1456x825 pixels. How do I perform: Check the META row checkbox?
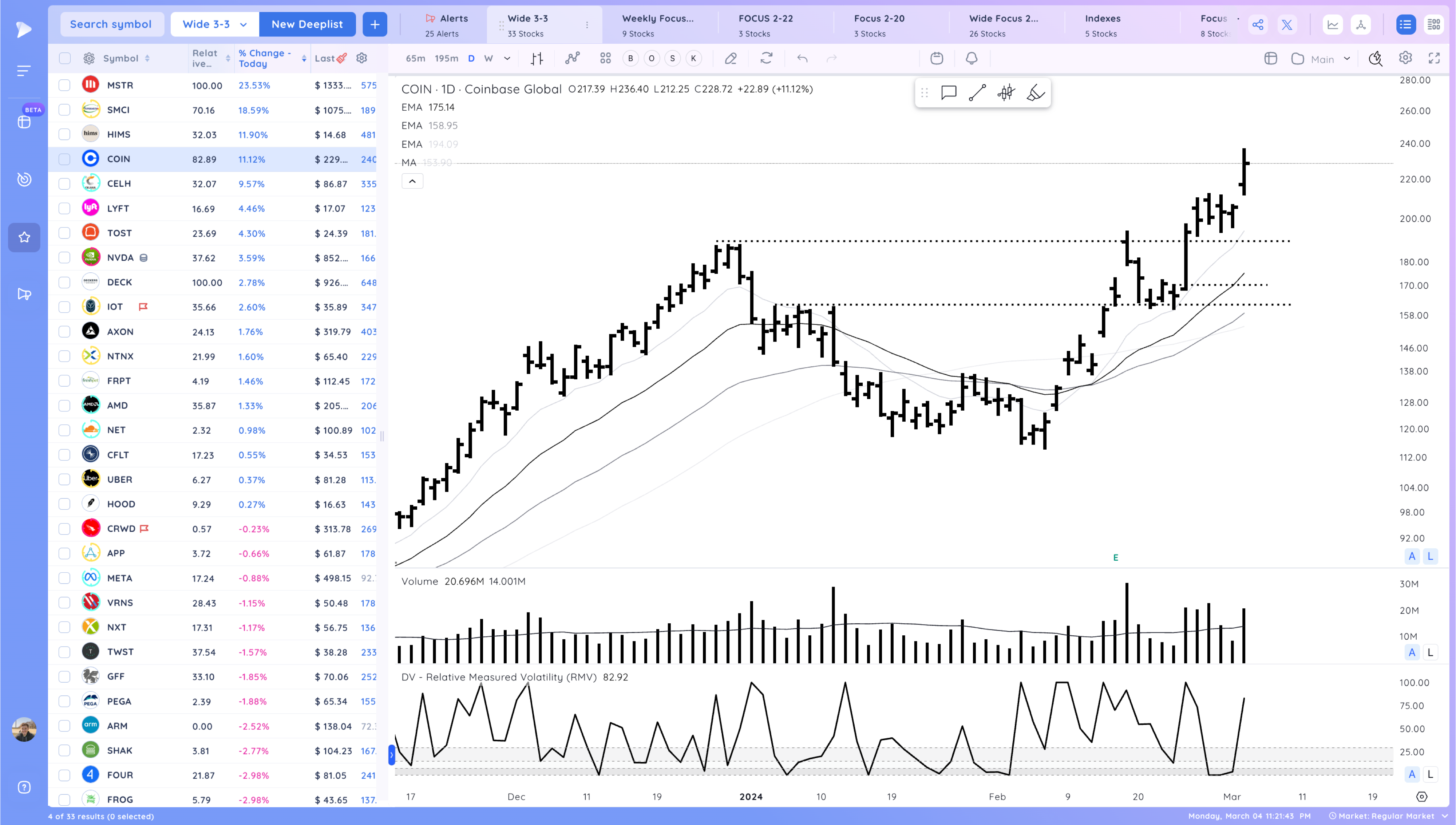coord(64,578)
